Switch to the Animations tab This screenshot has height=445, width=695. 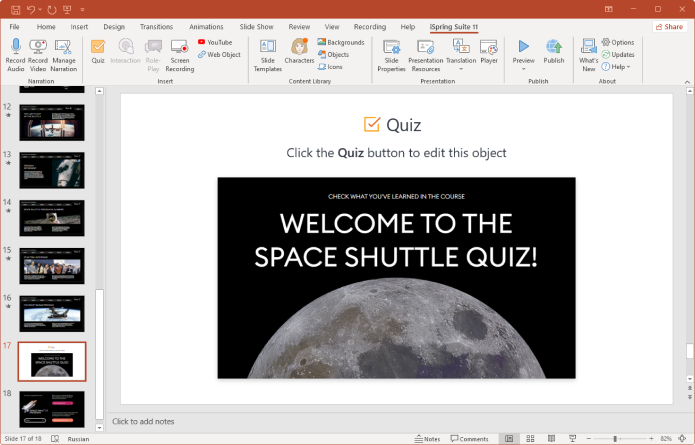click(206, 27)
